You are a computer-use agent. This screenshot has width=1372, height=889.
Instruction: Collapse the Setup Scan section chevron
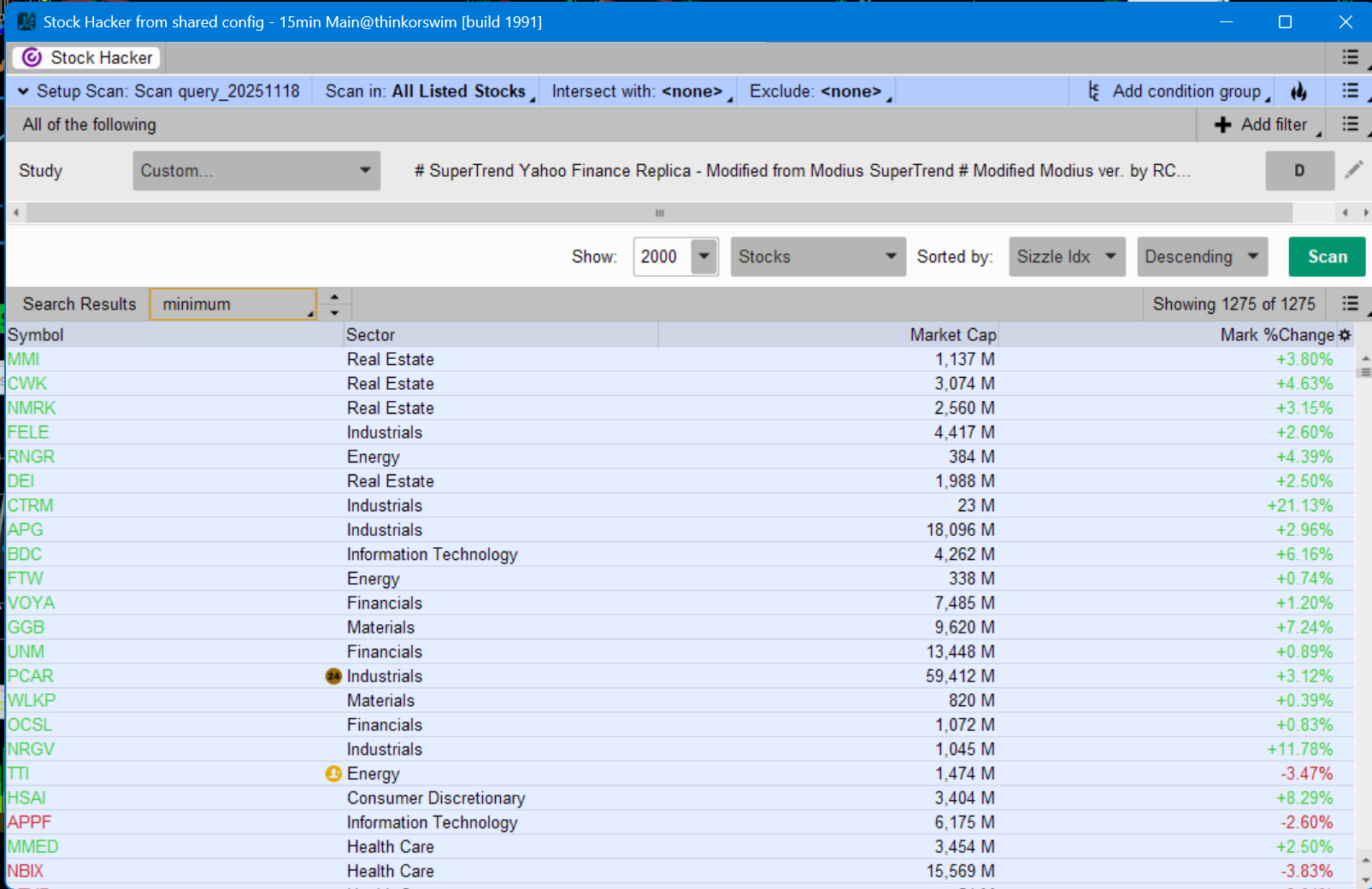coord(23,91)
